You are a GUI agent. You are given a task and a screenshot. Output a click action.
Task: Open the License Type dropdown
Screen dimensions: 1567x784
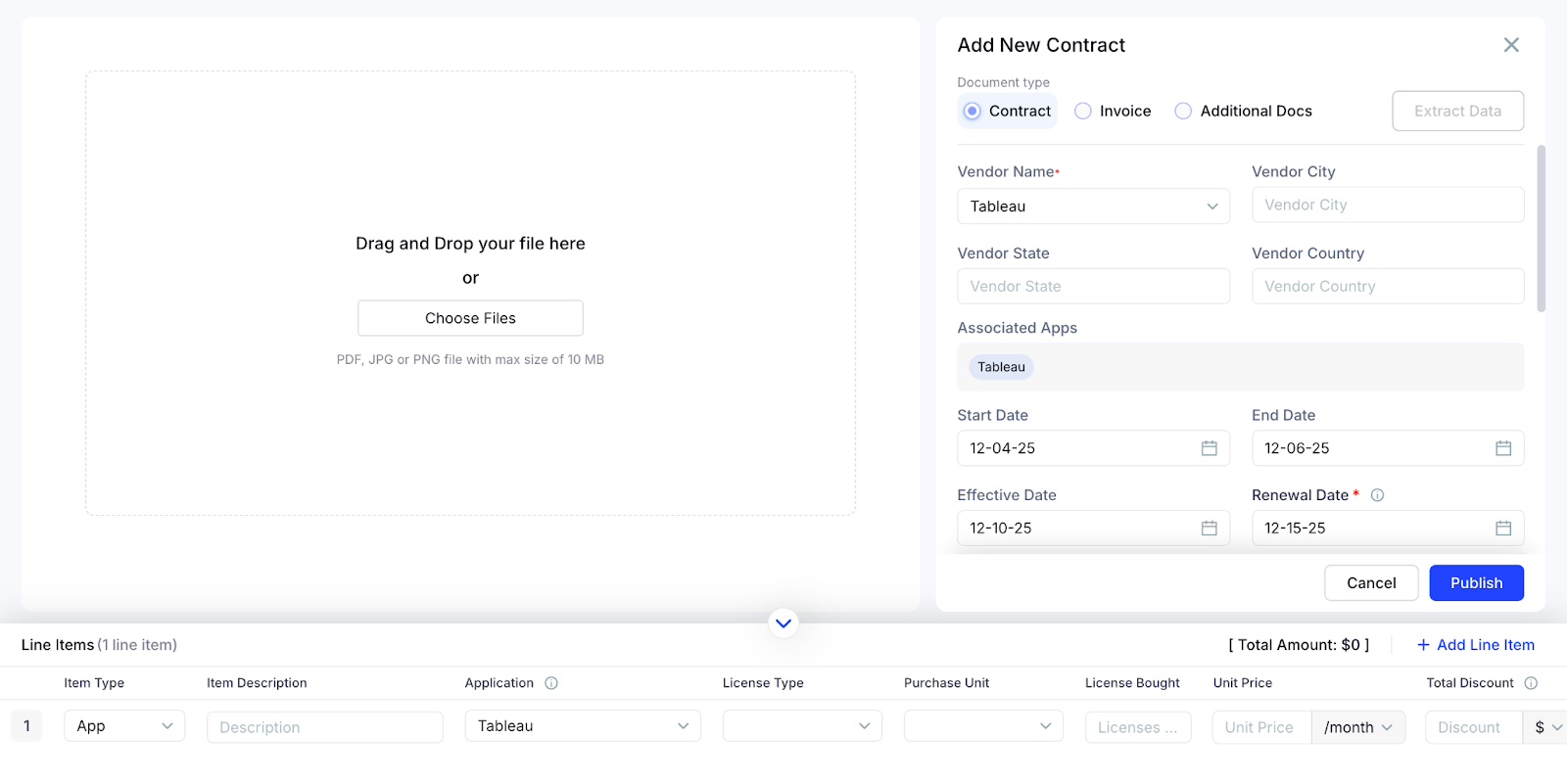coord(802,726)
